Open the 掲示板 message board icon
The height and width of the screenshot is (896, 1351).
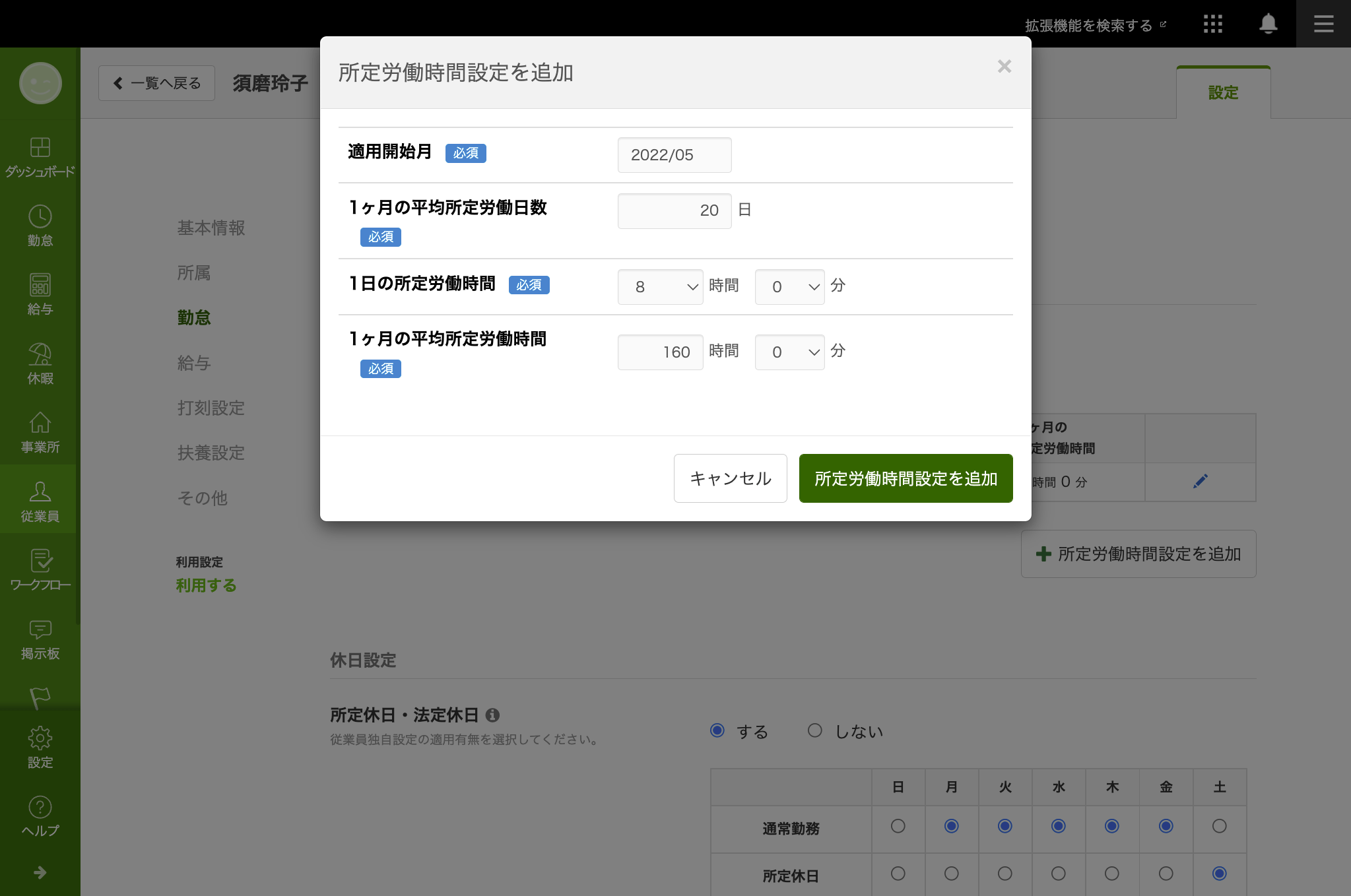40,639
